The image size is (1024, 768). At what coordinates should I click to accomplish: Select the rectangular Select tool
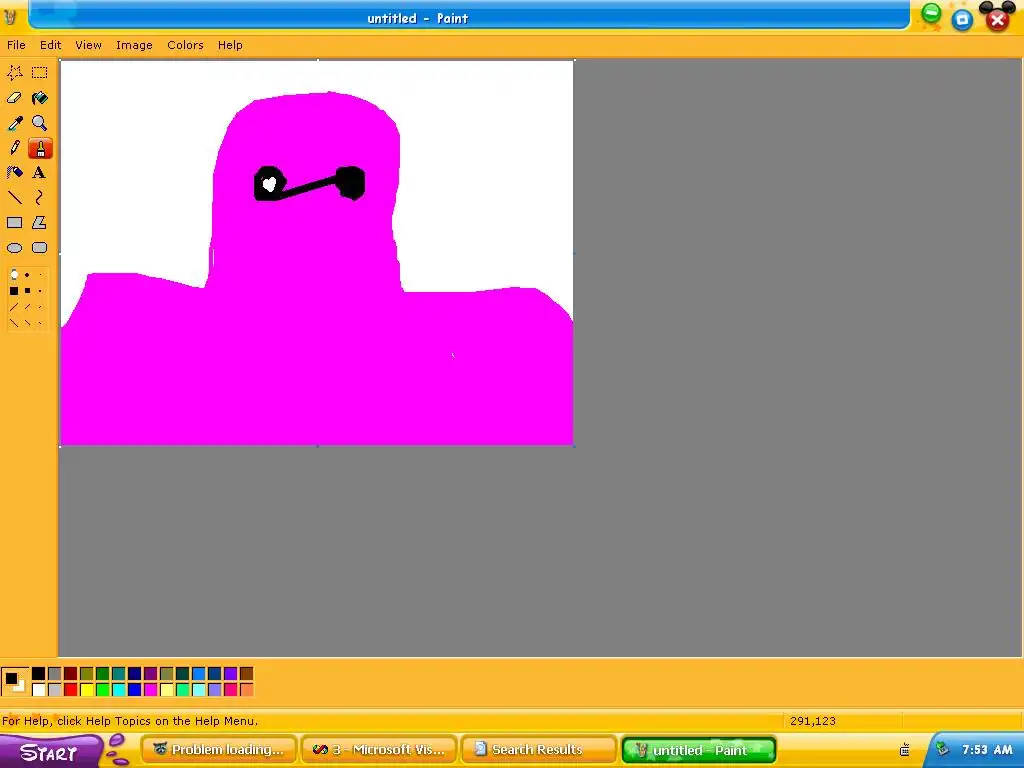pyautogui.click(x=40, y=72)
